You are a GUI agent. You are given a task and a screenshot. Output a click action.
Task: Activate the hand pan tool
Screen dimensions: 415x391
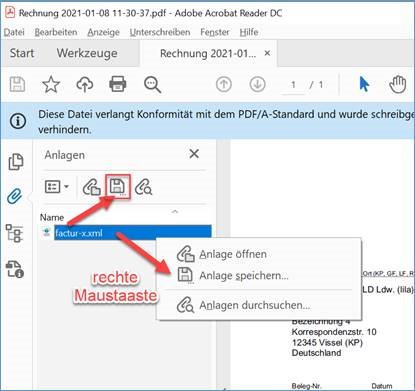tap(398, 84)
